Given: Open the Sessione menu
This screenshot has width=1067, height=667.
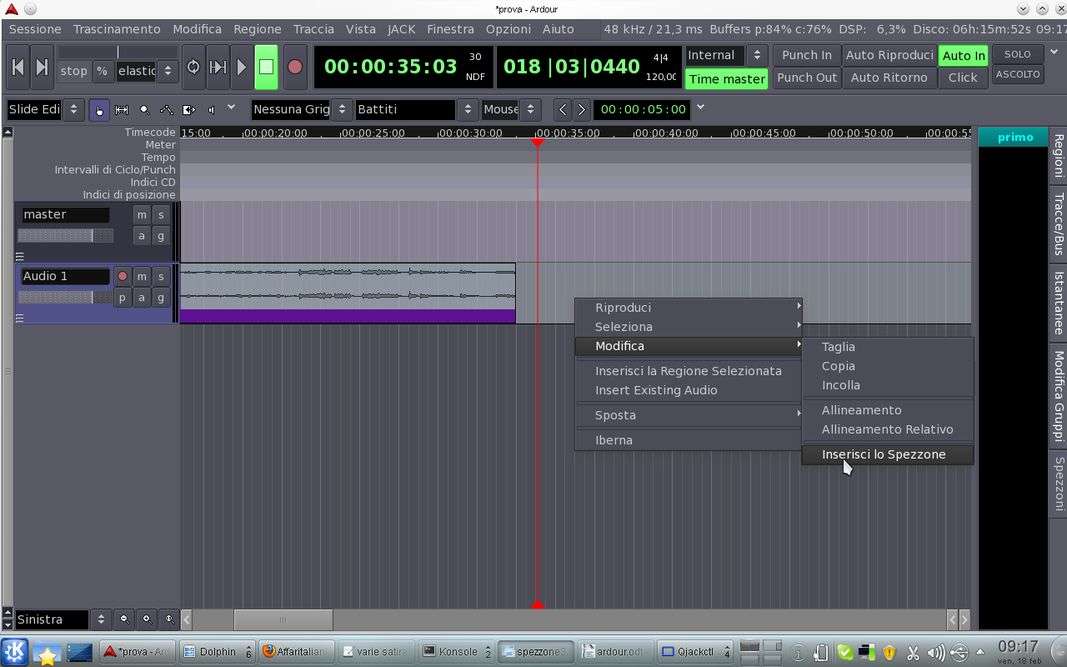Looking at the screenshot, I should [35, 29].
